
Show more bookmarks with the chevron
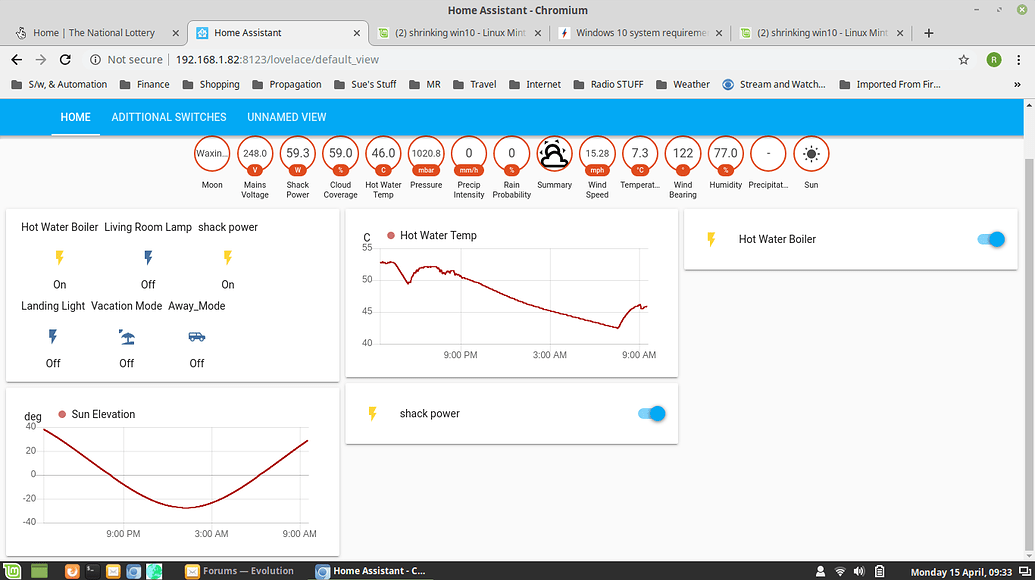coord(1017,84)
